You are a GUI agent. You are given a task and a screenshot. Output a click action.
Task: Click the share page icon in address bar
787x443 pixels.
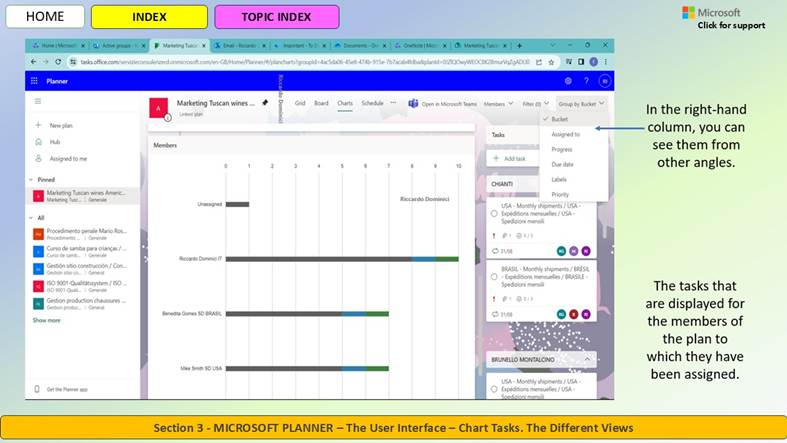pyautogui.click(x=539, y=62)
